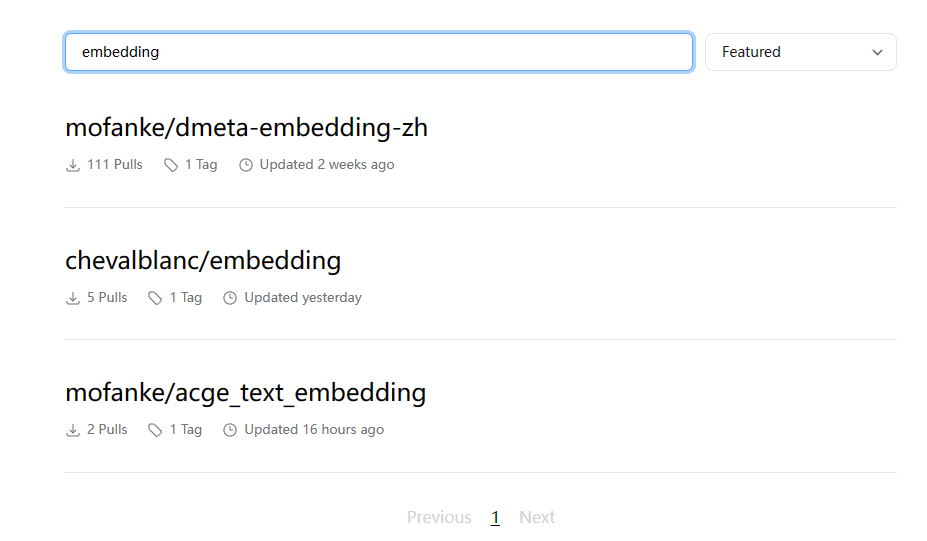Click the tag icon for chevalblanc/embedding
927x541 pixels.
pos(155,298)
